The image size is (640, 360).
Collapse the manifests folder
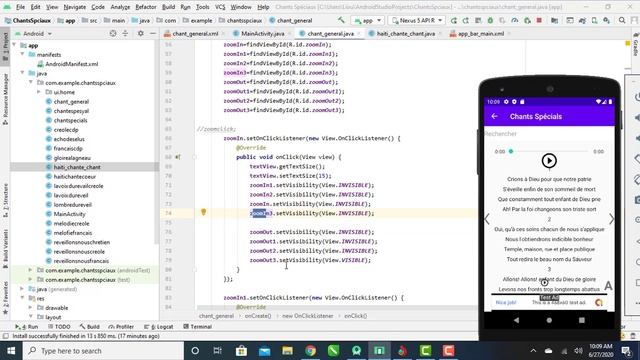[23, 54]
